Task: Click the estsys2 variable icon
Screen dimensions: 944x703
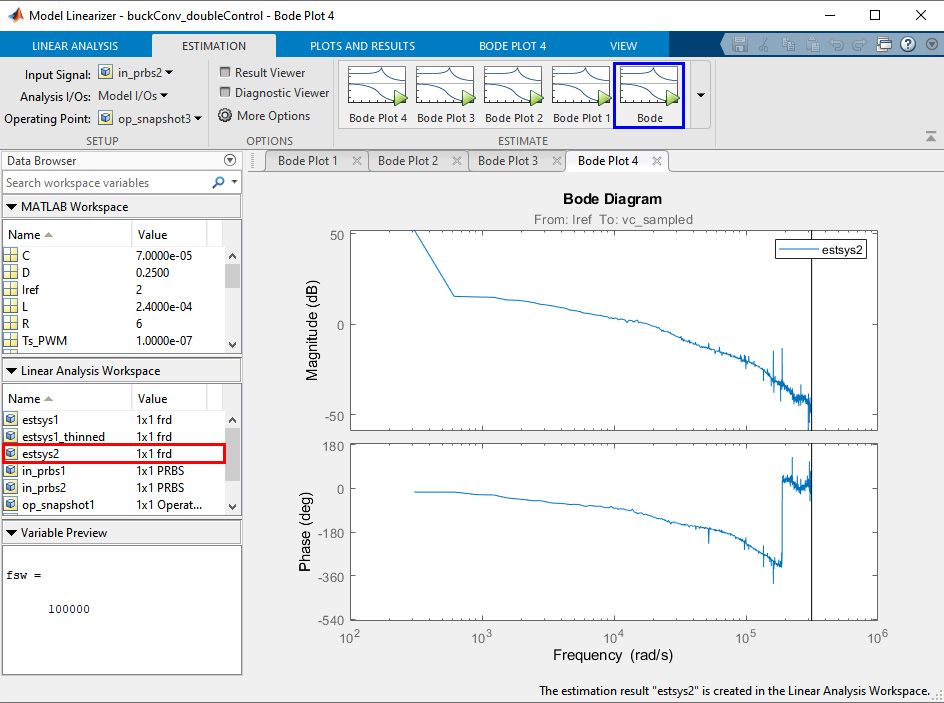Action: point(12,453)
